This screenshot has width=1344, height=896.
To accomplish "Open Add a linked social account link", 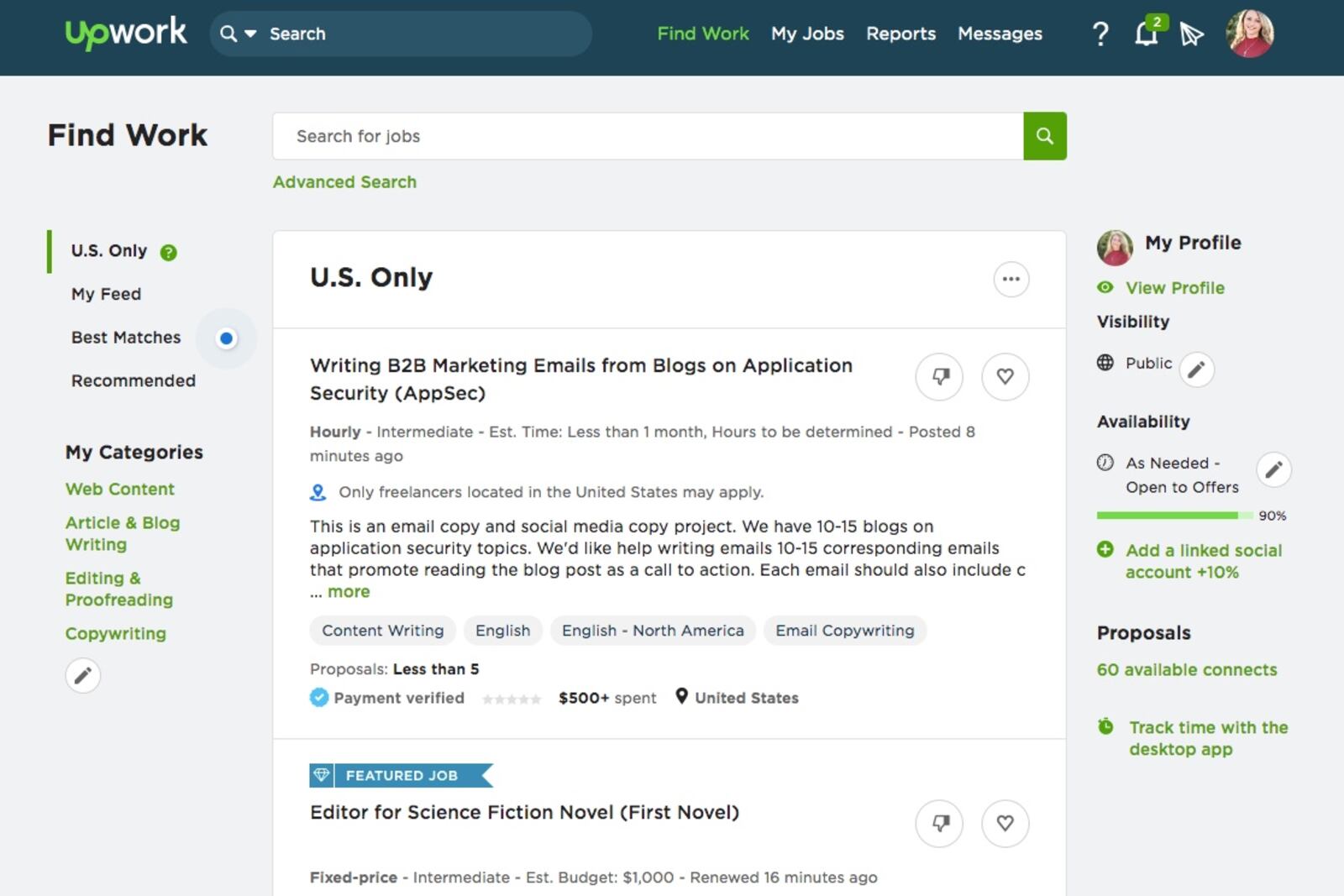I will coord(1204,561).
